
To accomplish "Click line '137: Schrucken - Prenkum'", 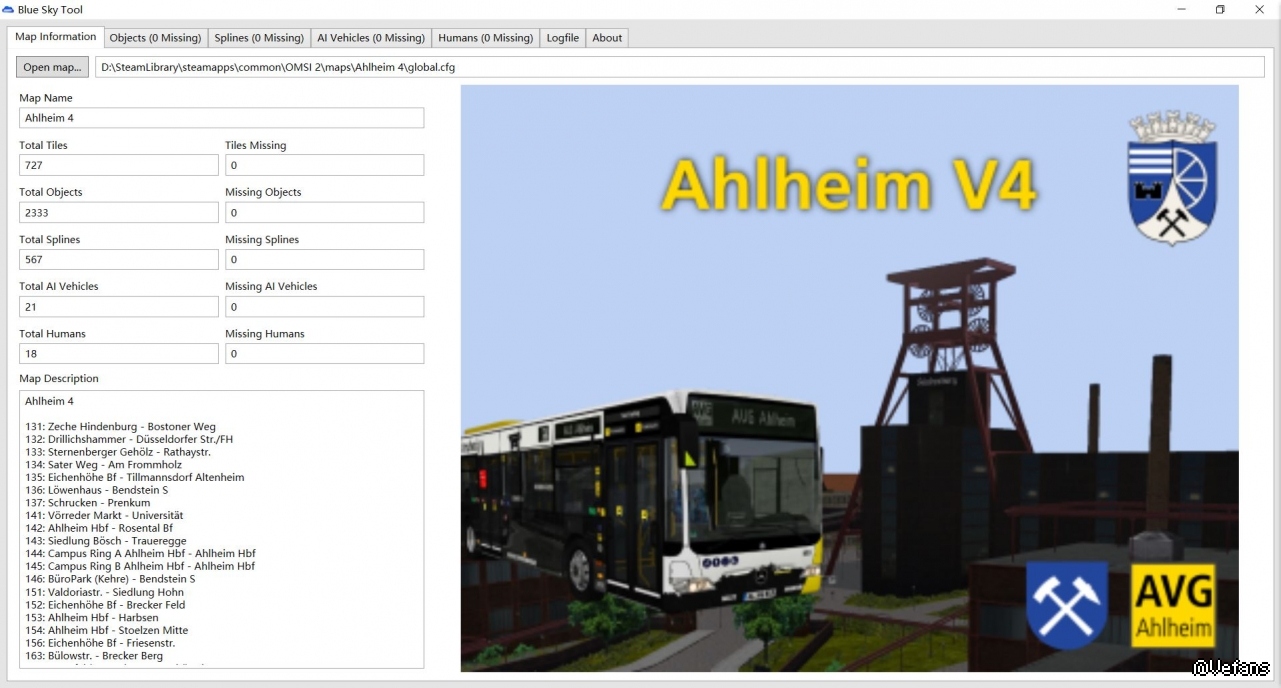I will (87, 503).
